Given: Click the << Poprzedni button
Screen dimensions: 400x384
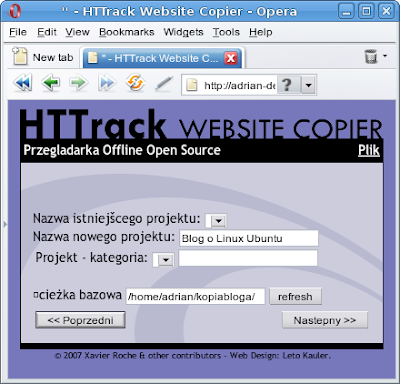Looking at the screenshot, I should click(x=80, y=320).
